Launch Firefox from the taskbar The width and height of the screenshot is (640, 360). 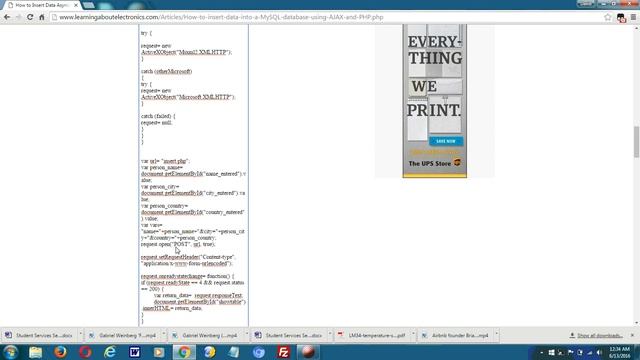60,352
